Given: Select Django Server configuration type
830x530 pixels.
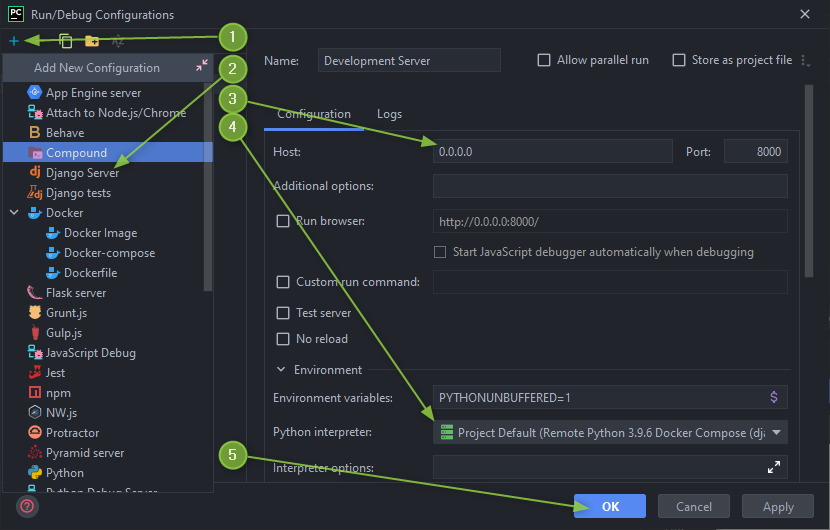Looking at the screenshot, I should pyautogui.click(x=82, y=173).
